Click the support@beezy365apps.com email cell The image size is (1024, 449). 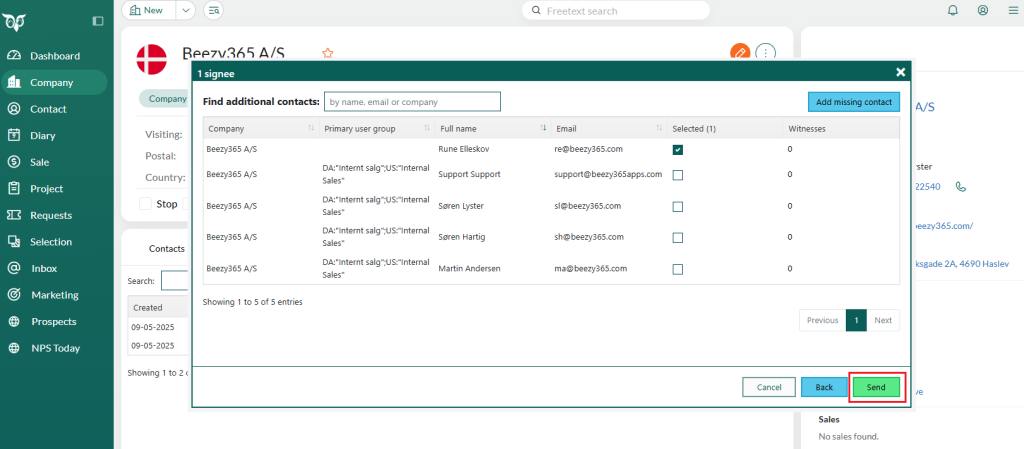609,174
